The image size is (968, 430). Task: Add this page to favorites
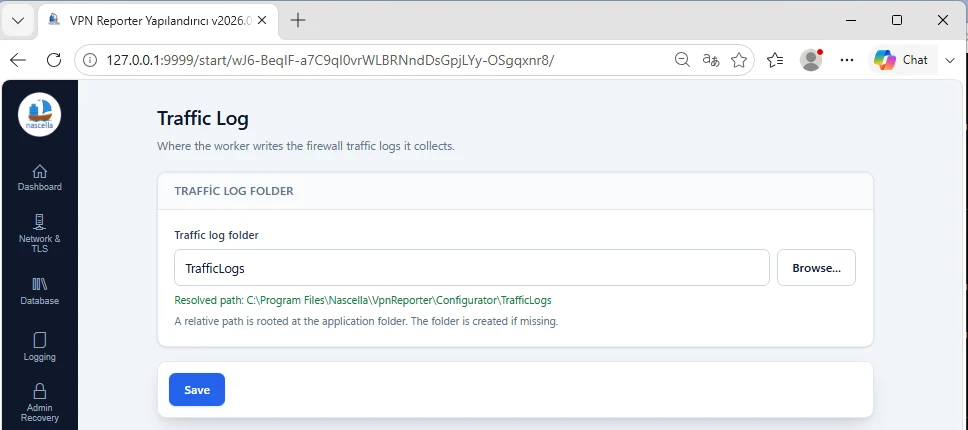click(738, 60)
